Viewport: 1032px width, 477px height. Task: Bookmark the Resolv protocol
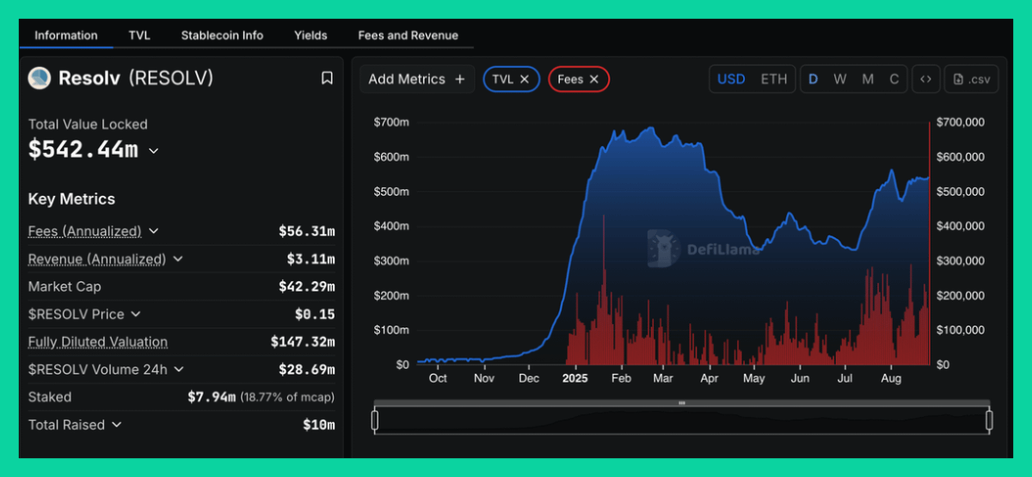(326, 78)
